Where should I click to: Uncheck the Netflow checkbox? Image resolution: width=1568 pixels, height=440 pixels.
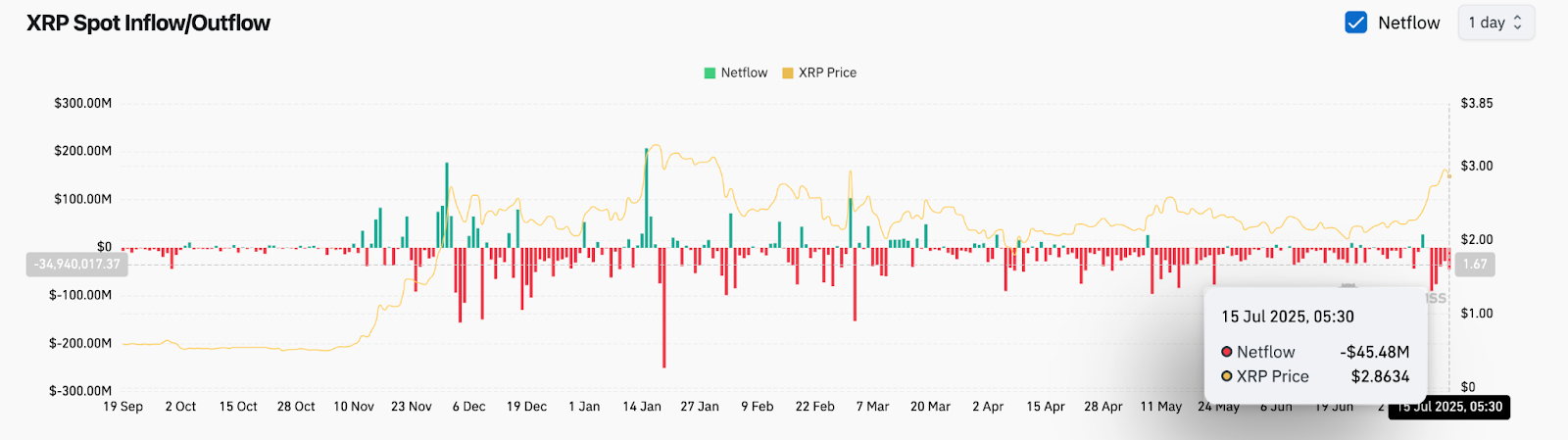[x=1355, y=23]
